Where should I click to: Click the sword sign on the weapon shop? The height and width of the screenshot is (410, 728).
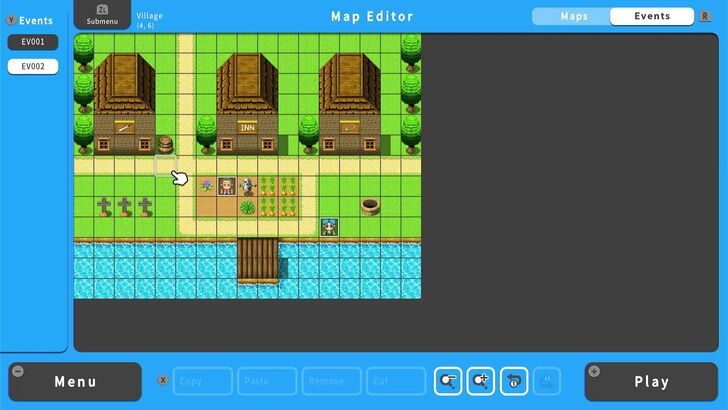tap(124, 127)
